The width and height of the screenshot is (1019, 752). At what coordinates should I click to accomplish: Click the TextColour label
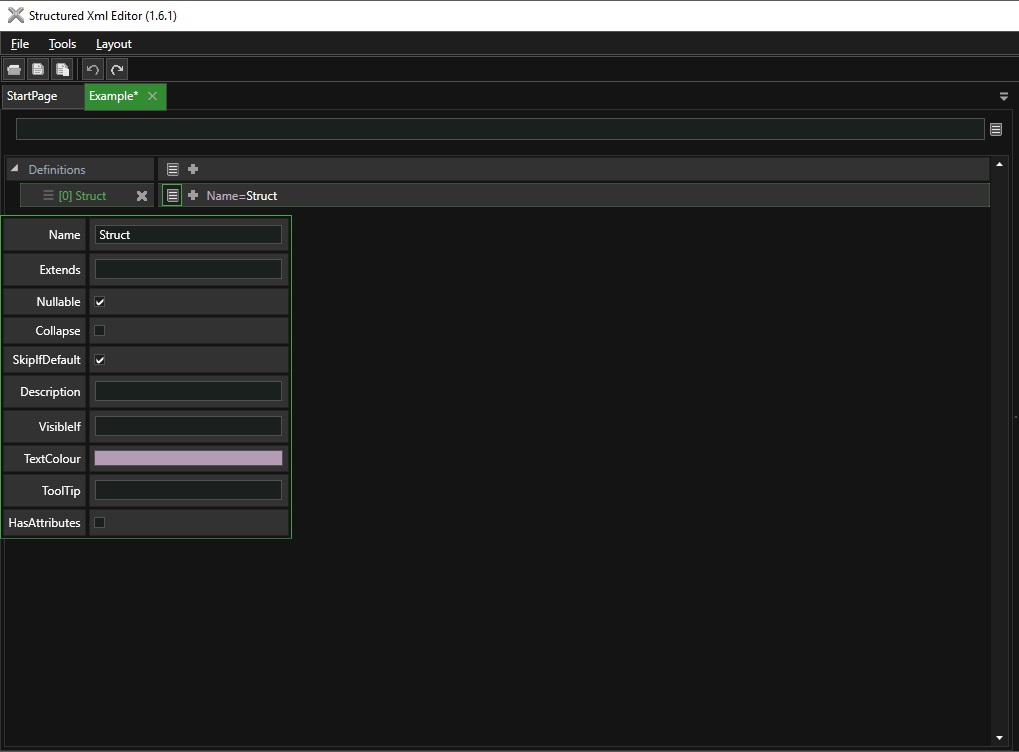click(52, 458)
